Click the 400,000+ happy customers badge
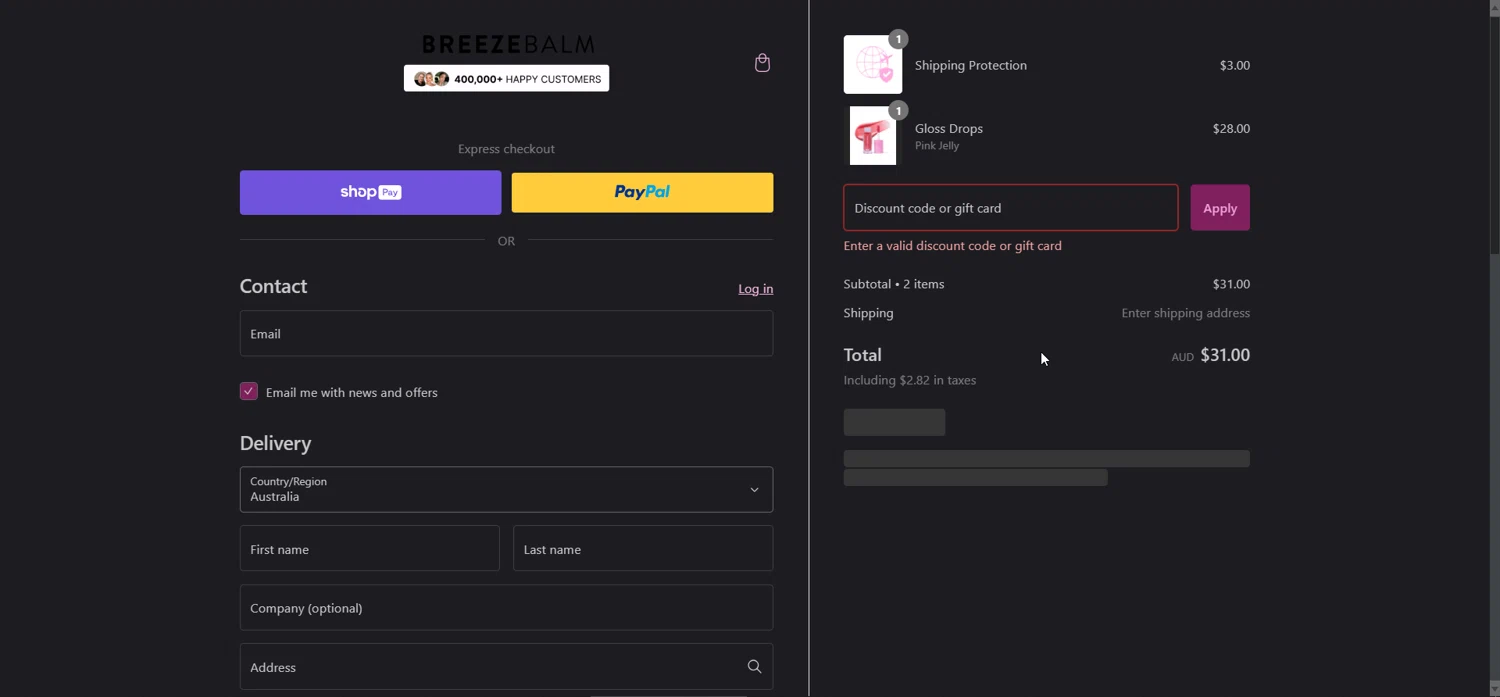 tap(506, 79)
